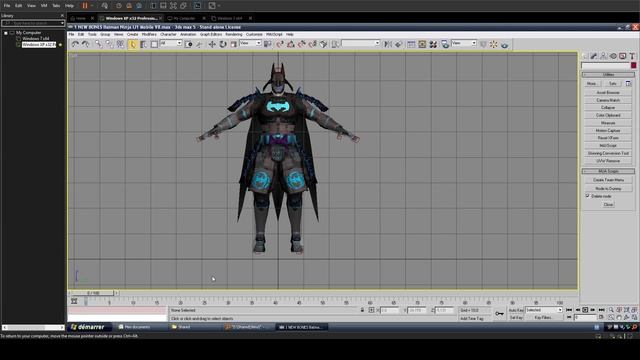
Task: Toggle Absolute/Offset transform type-in mode
Action: tap(371, 310)
